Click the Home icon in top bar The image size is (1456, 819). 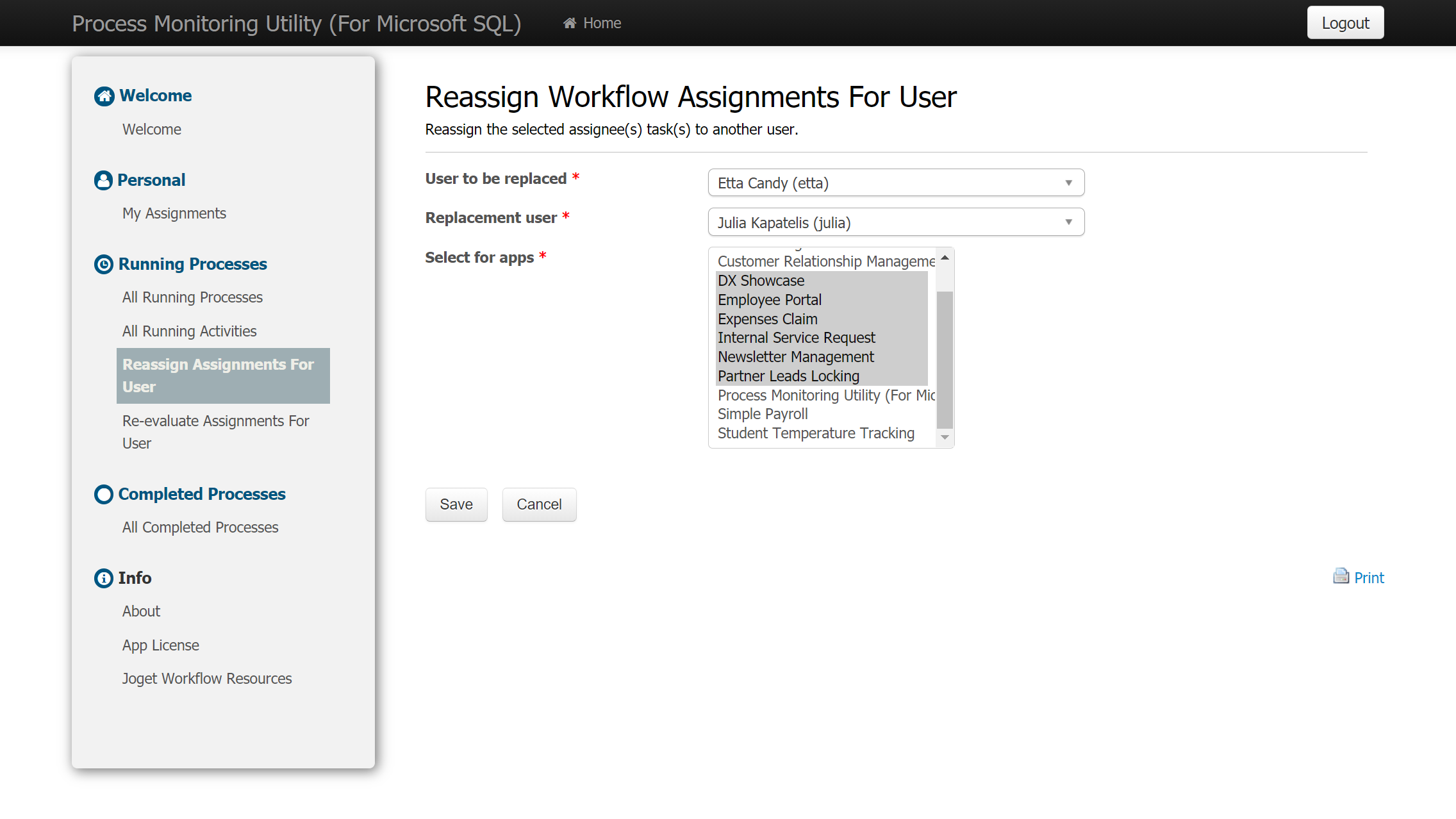[569, 23]
